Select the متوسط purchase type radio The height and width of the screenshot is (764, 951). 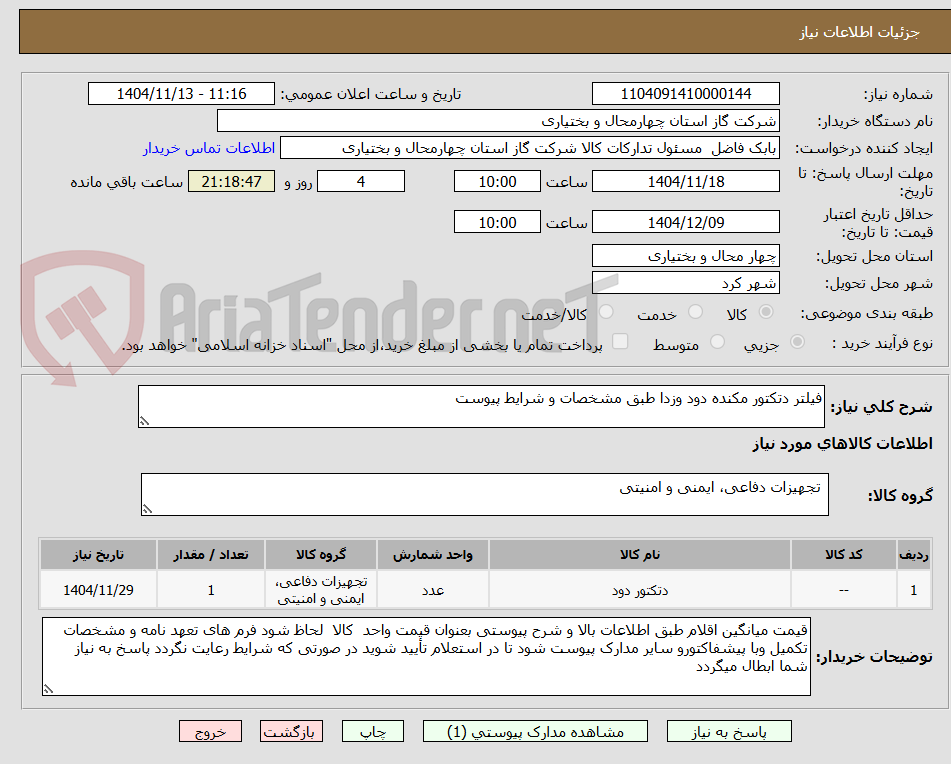tap(717, 342)
